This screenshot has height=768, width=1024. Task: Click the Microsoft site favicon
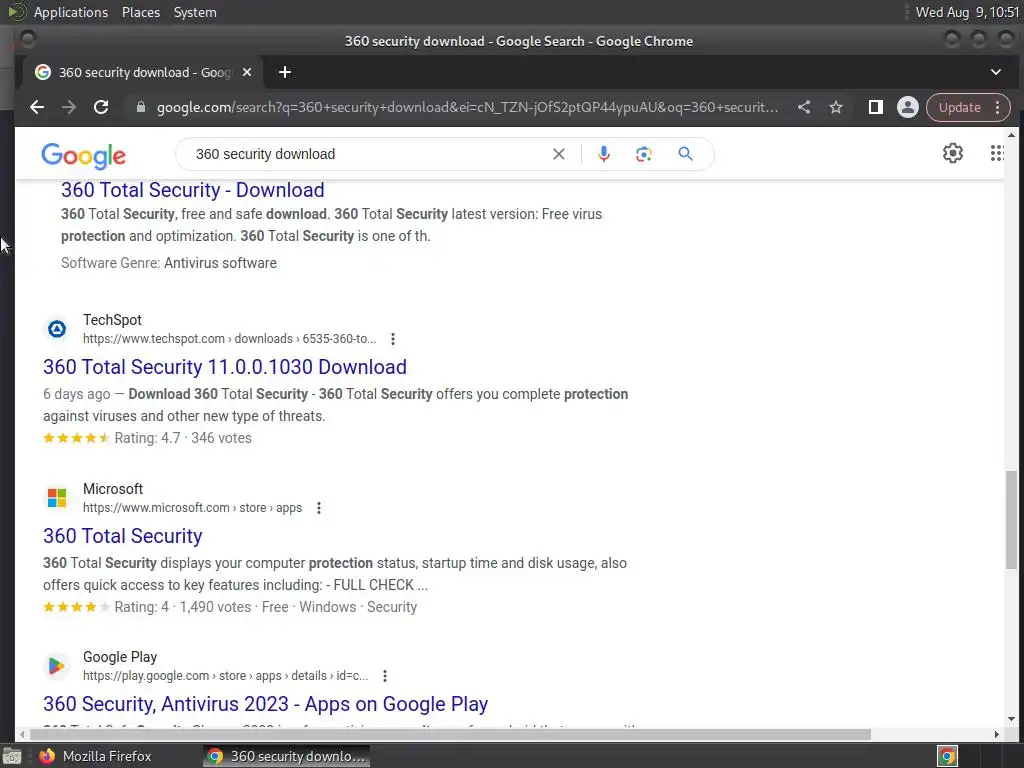[x=57, y=498]
